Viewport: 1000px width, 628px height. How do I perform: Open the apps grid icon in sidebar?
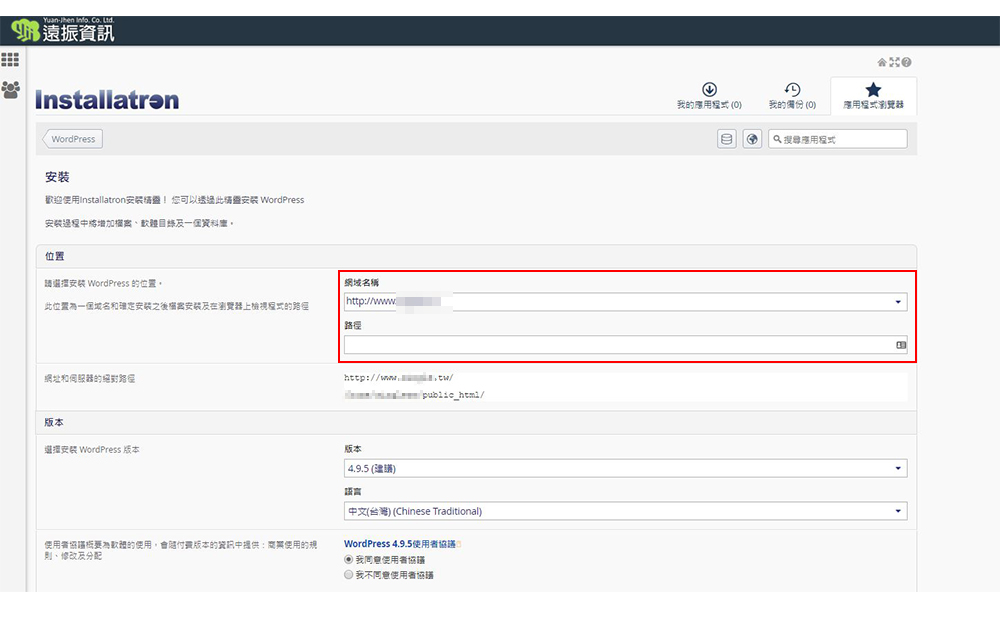[x=10, y=60]
